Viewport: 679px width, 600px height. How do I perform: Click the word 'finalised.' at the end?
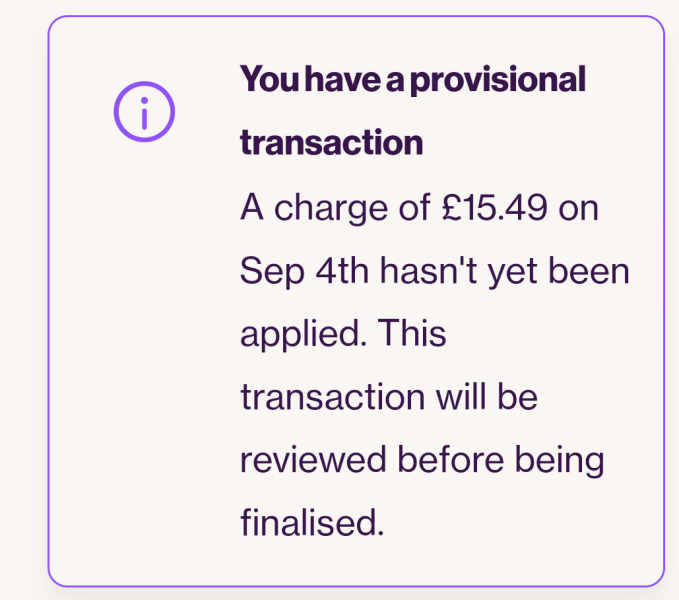coord(312,523)
